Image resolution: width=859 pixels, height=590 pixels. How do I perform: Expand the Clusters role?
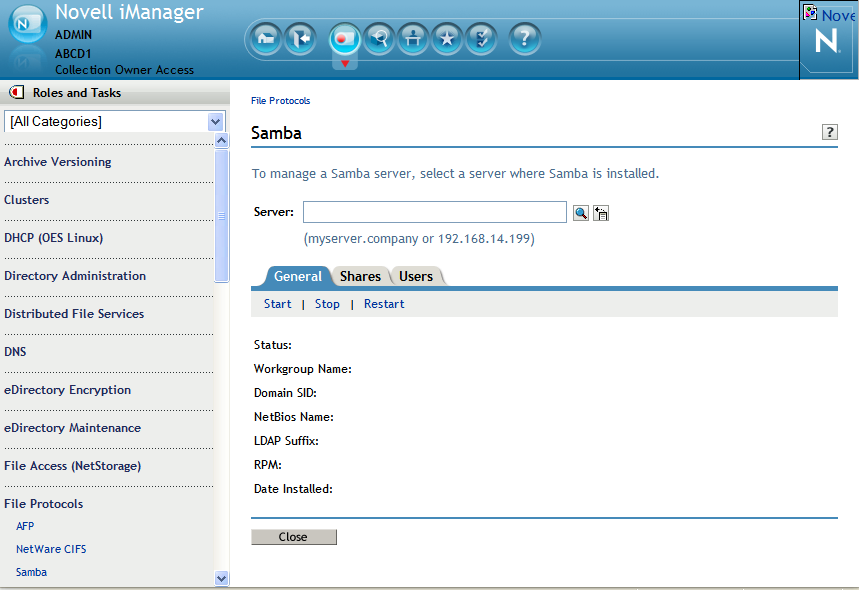26,200
